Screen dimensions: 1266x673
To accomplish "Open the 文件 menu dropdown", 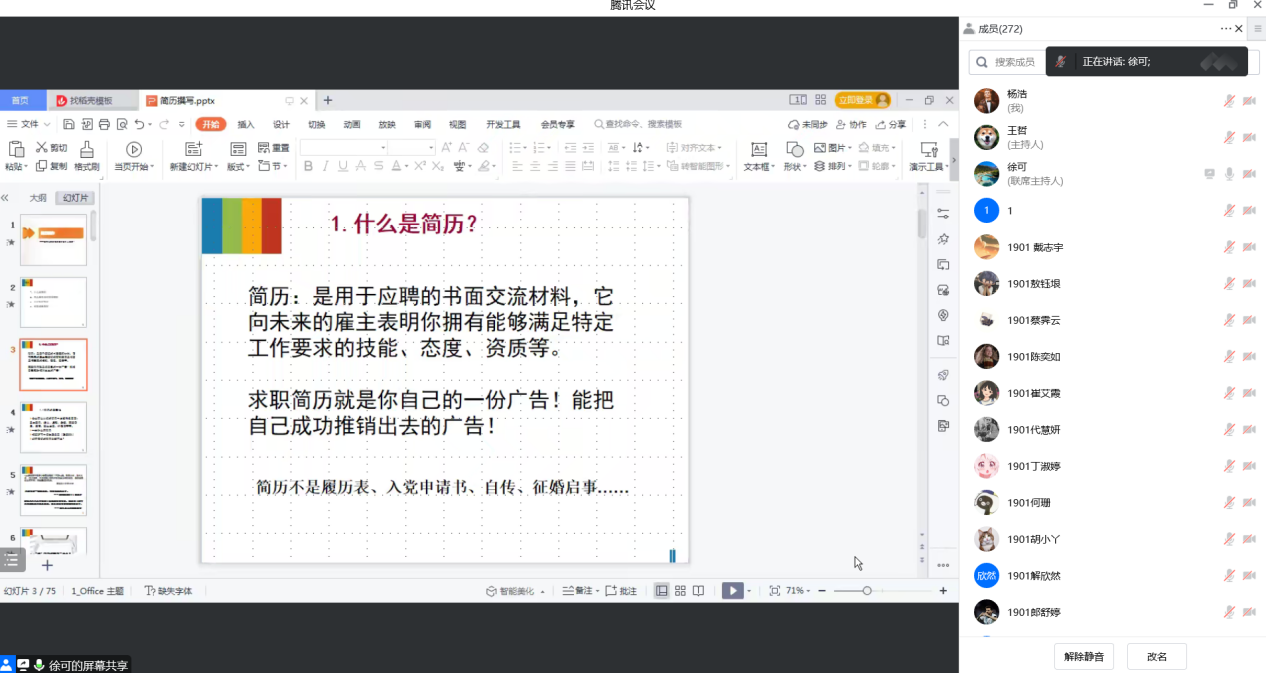I will 30,125.
